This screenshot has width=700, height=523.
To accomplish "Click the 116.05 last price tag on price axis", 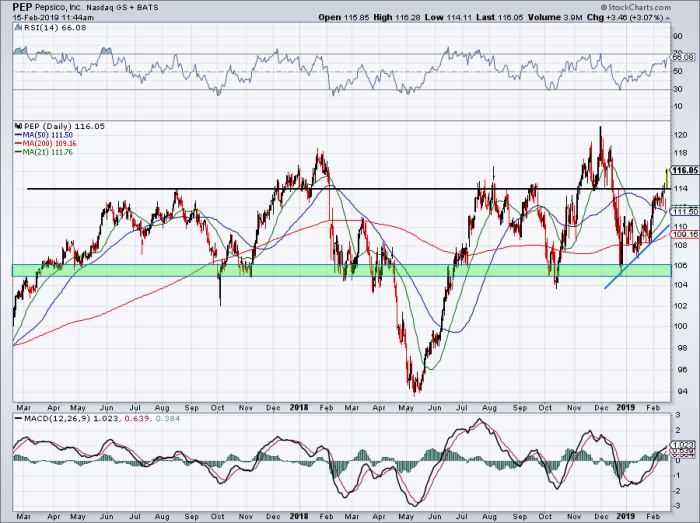I will [684, 170].
